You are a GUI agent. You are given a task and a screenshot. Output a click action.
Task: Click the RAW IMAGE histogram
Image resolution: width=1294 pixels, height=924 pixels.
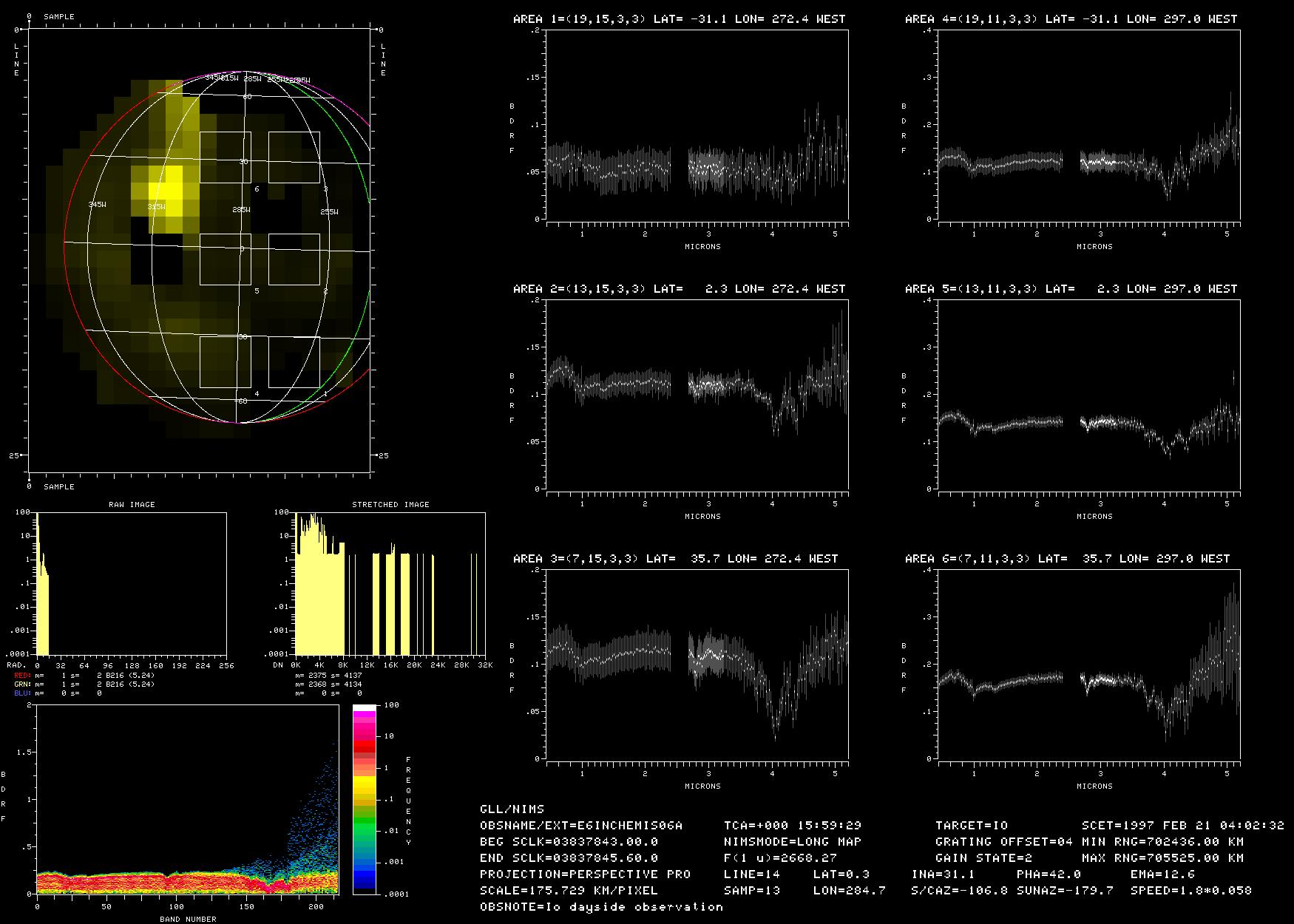132,583
